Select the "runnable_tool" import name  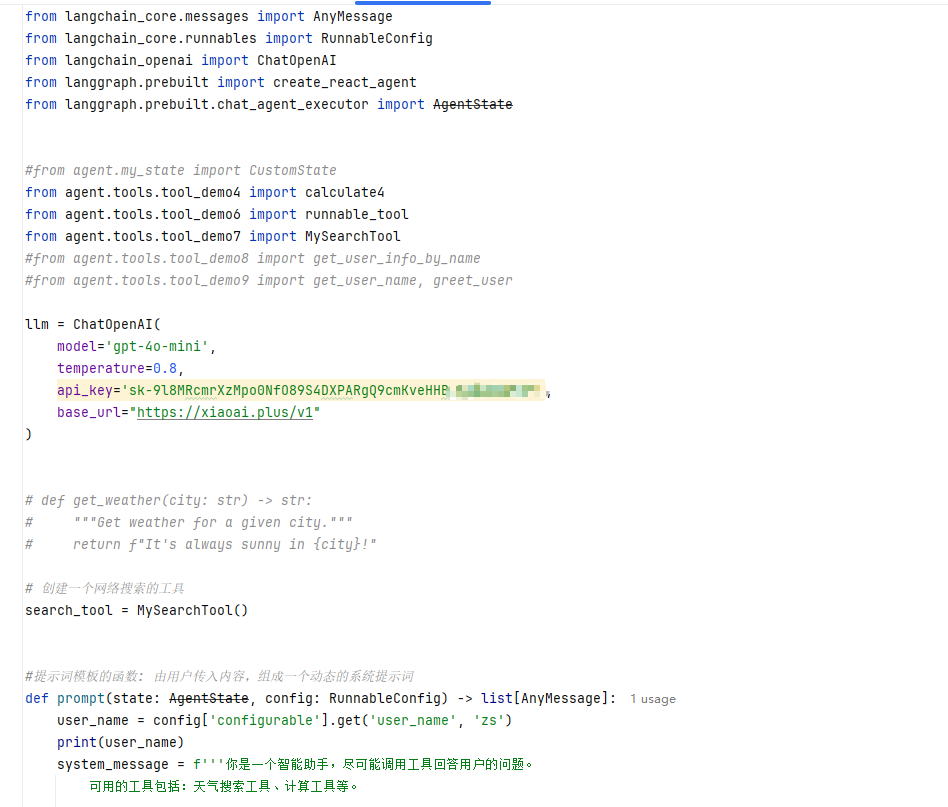tap(357, 215)
